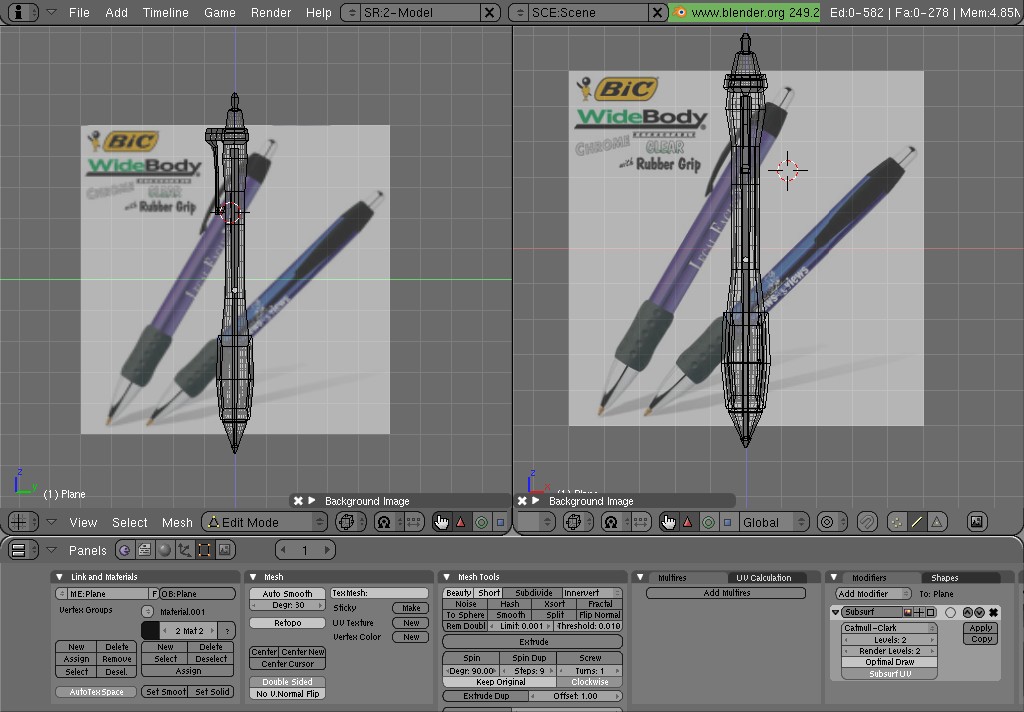This screenshot has width=1024, height=712.
Task: Click Apply on the Subsurf modifier
Action: (x=980, y=628)
